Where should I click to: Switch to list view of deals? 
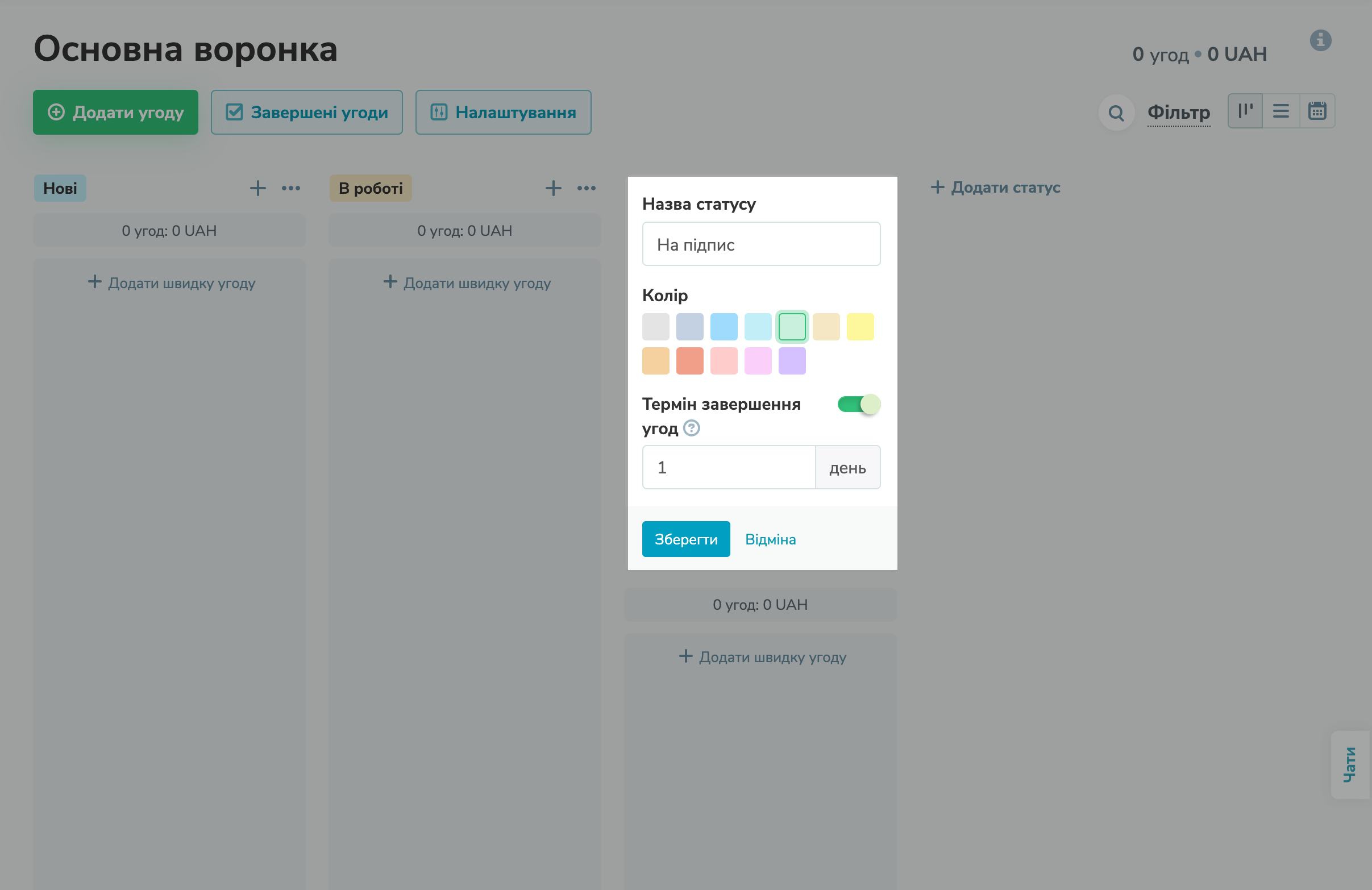click(x=1281, y=111)
